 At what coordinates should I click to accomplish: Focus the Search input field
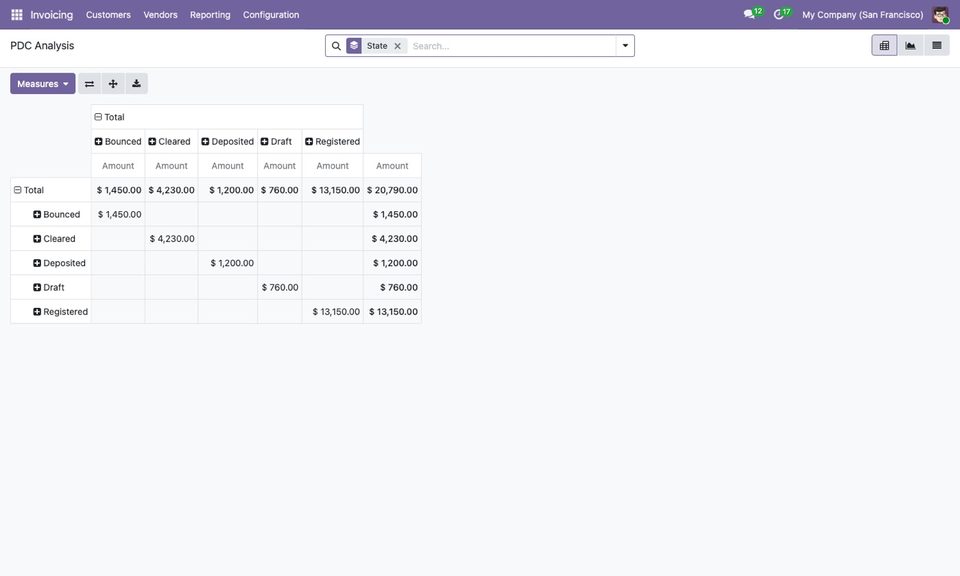tap(512, 46)
